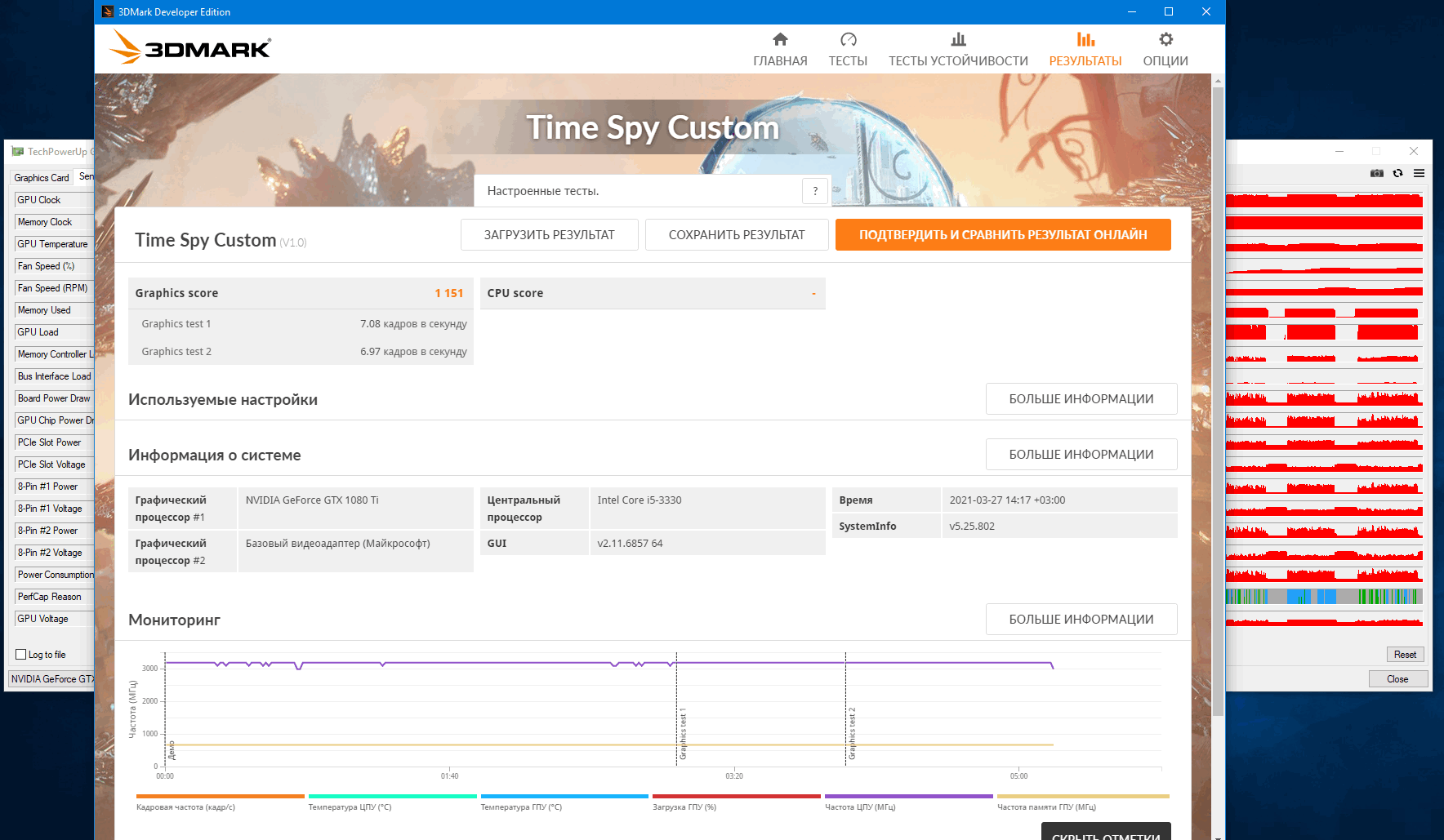Click Graphics test 1 marker on chart
This screenshot has height=840, width=1444.
pos(683,733)
